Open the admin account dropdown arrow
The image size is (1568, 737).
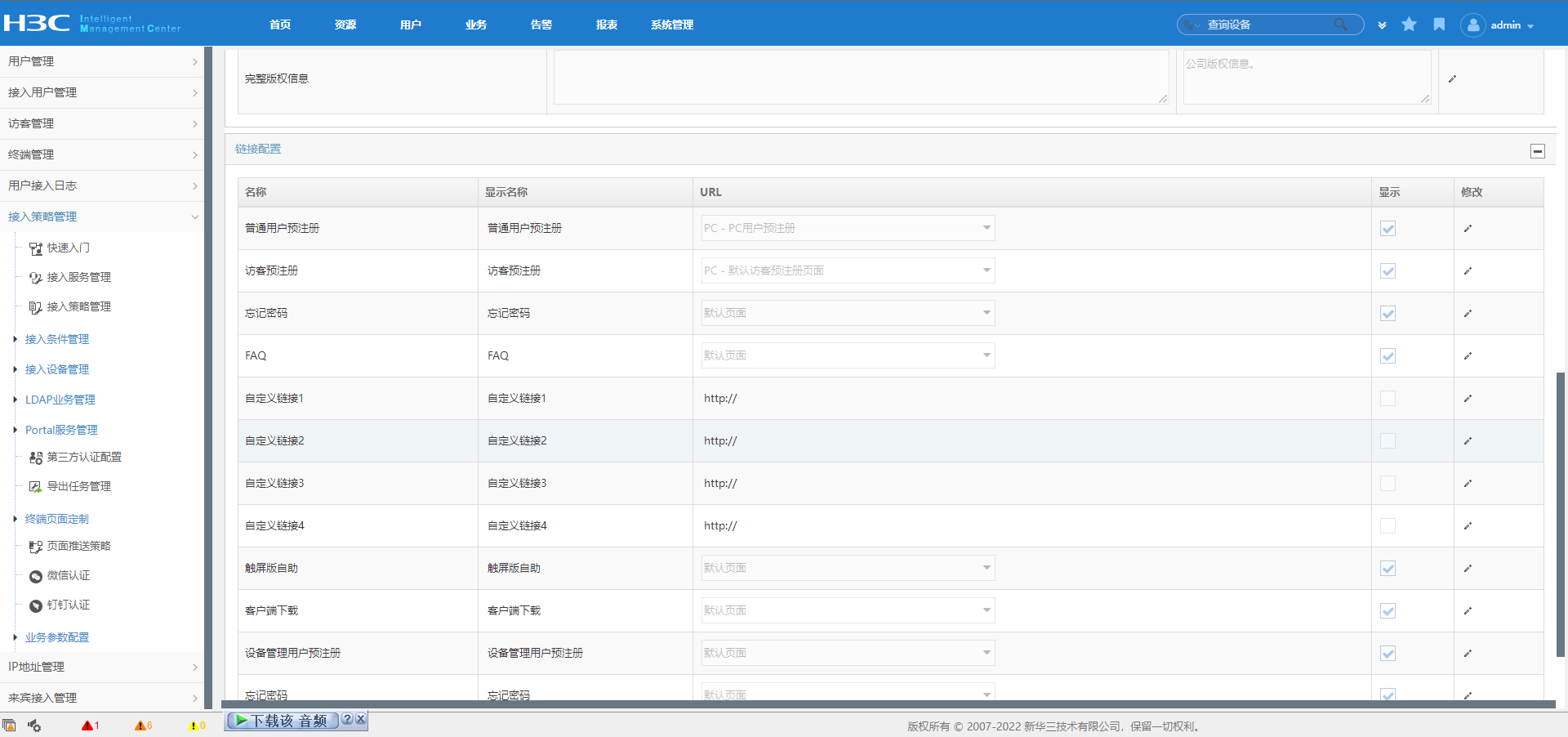[x=1530, y=26]
